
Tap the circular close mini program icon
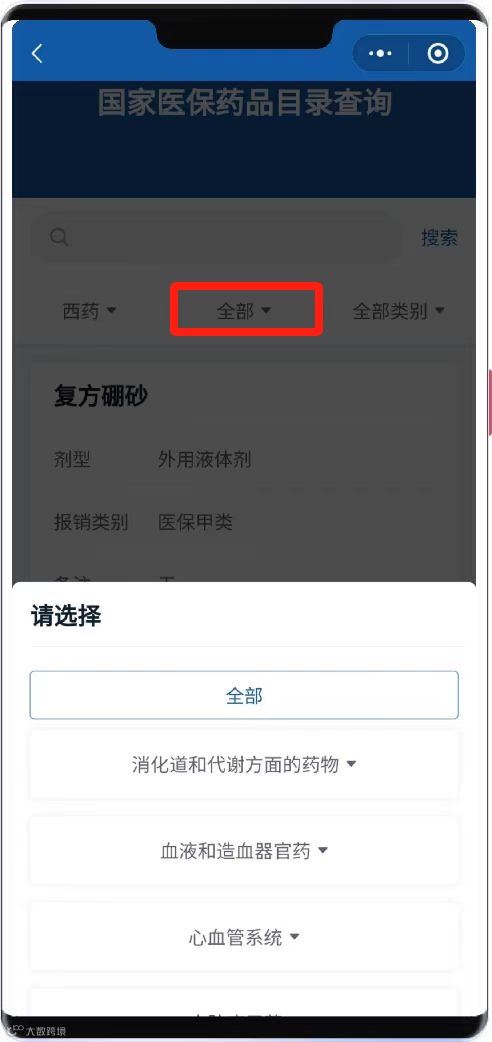pyautogui.click(x=437, y=54)
